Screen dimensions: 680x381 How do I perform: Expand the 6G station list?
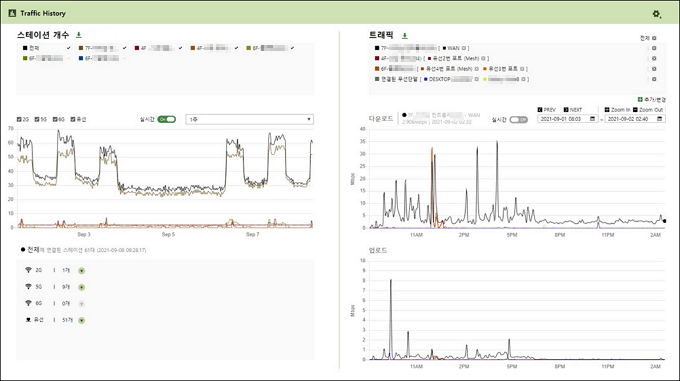coord(82,304)
